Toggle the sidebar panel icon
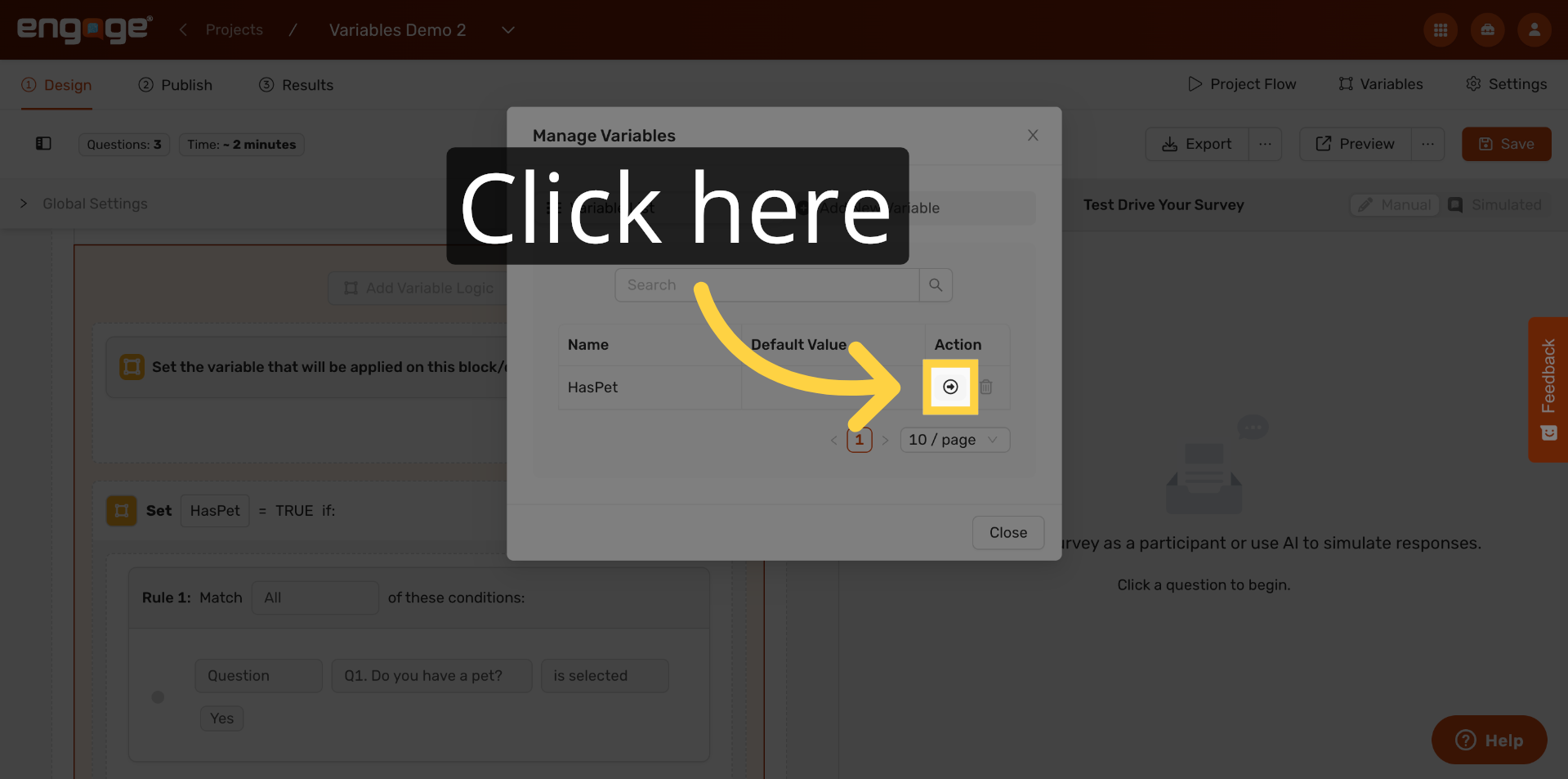This screenshot has width=1568, height=779. point(43,144)
